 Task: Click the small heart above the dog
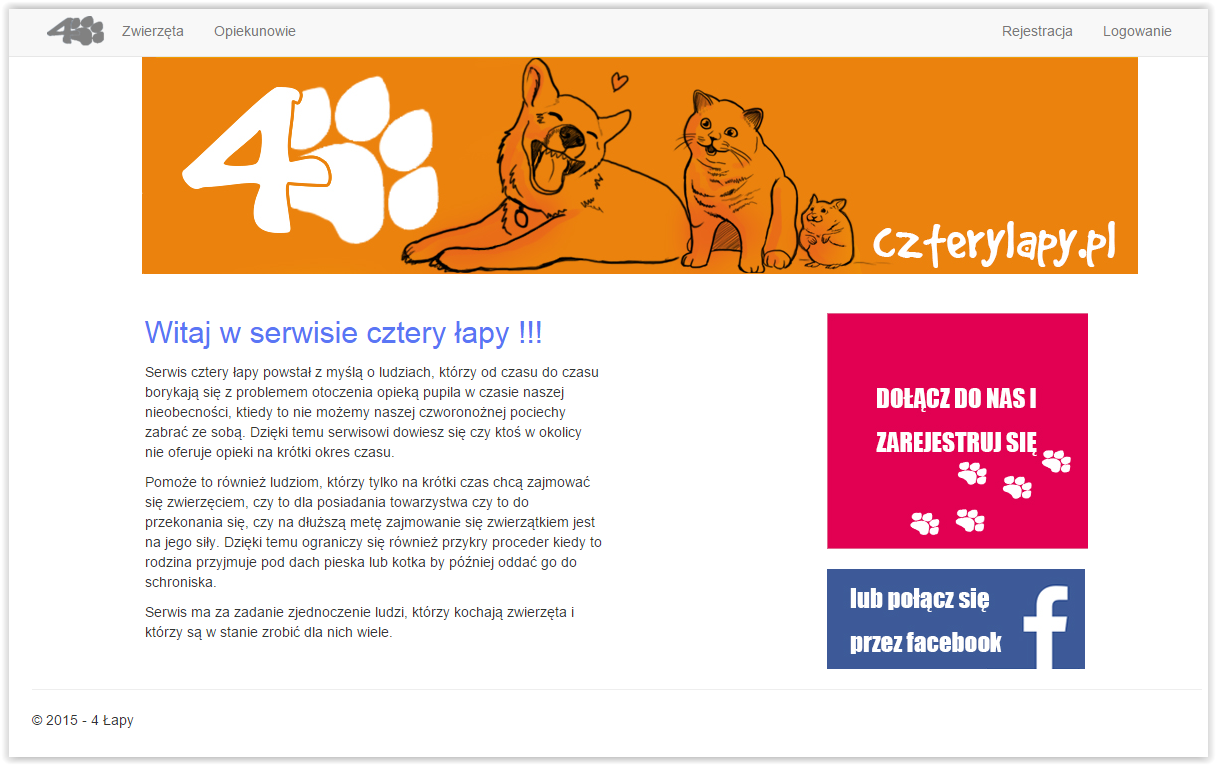pos(620,80)
